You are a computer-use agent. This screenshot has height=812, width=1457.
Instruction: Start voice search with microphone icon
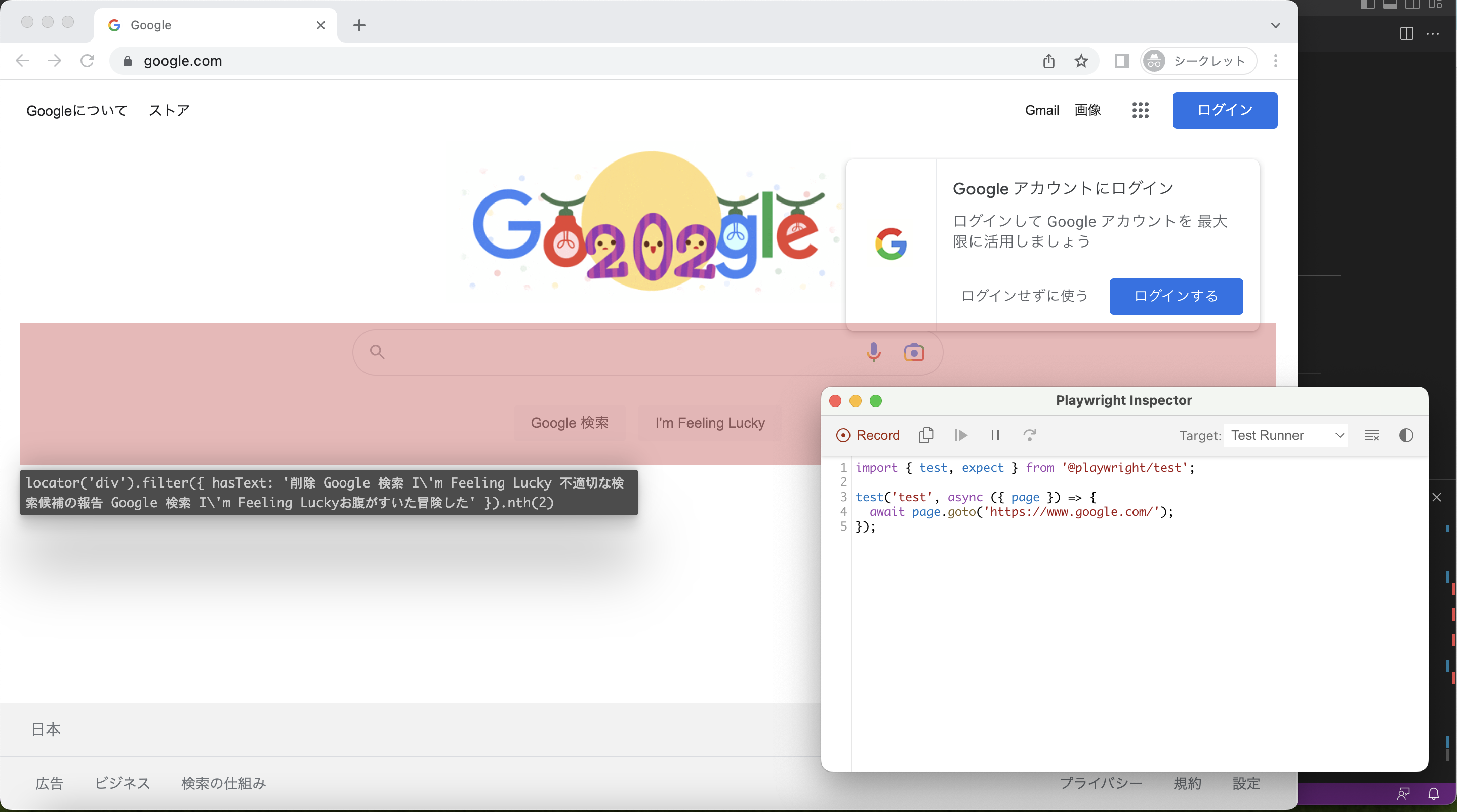point(873,352)
